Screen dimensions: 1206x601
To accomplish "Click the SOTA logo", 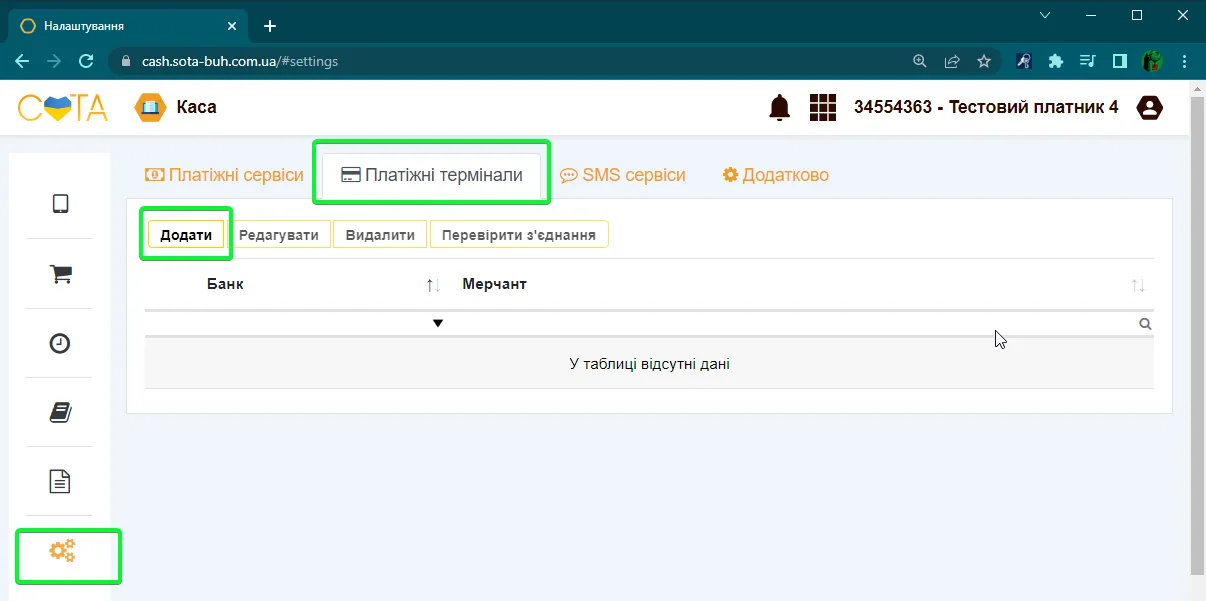I will point(63,107).
